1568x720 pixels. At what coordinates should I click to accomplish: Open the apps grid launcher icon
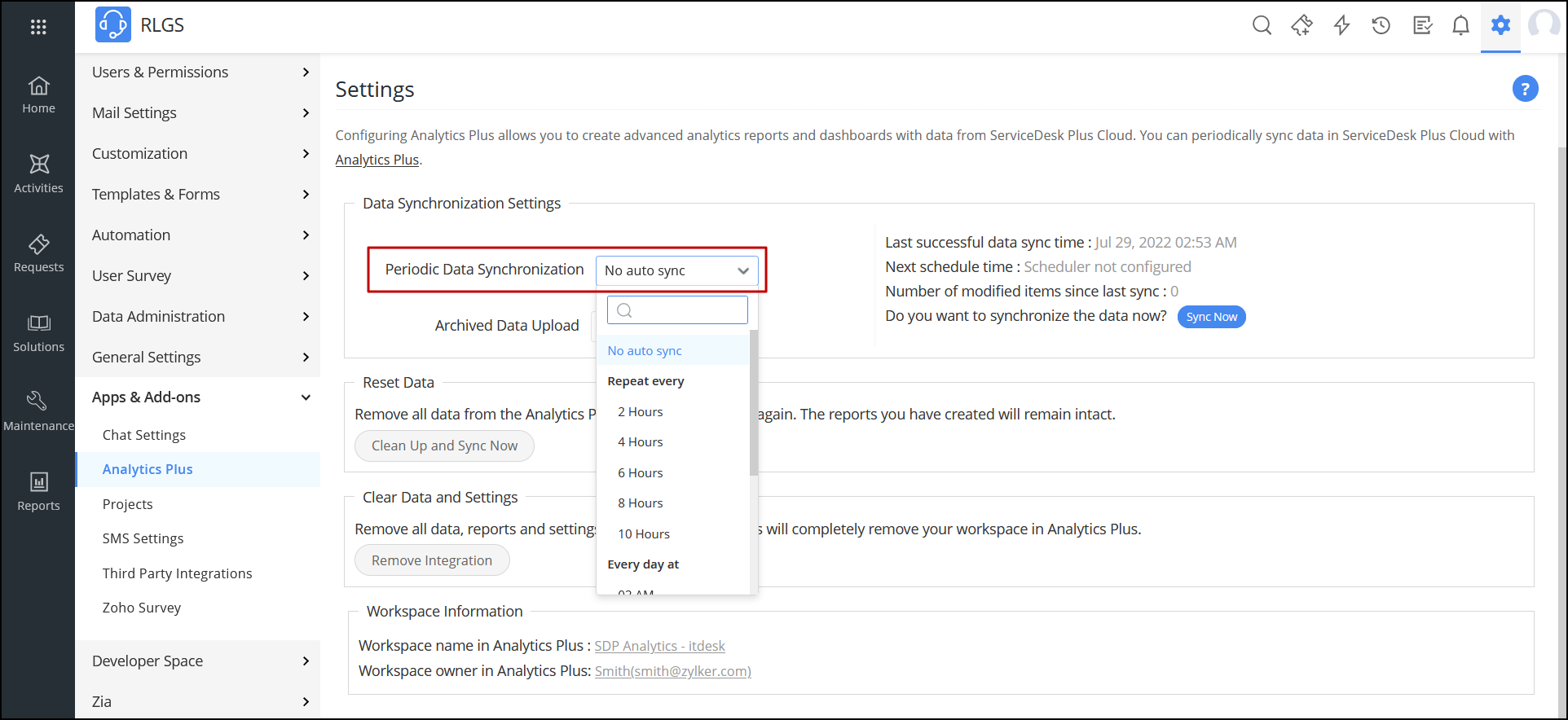click(38, 27)
